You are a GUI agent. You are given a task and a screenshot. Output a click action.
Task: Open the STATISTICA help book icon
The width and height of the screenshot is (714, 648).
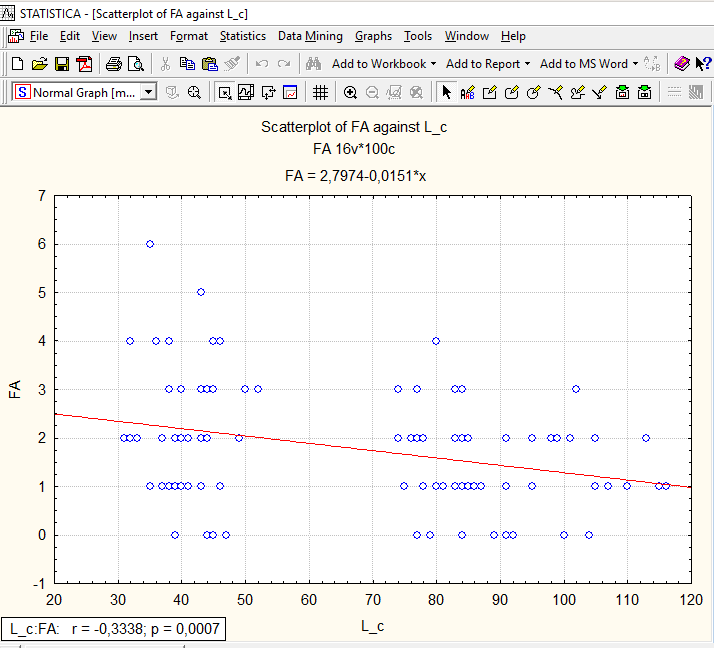[x=682, y=64]
